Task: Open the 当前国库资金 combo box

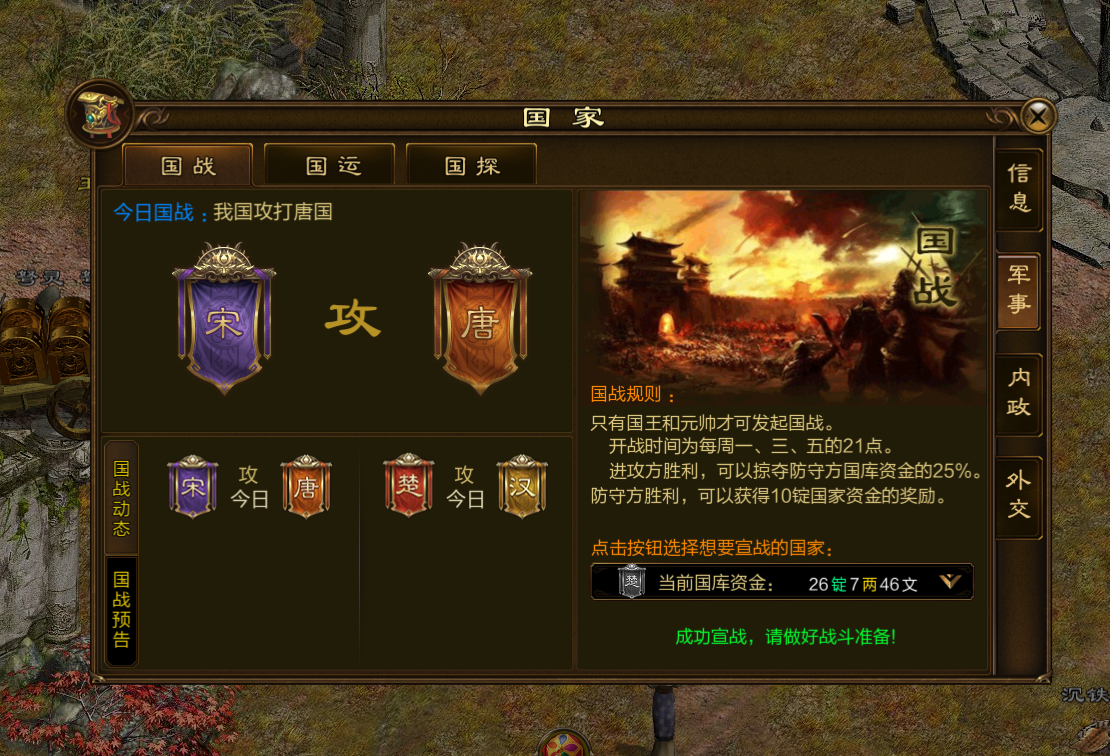Action: pos(782,582)
